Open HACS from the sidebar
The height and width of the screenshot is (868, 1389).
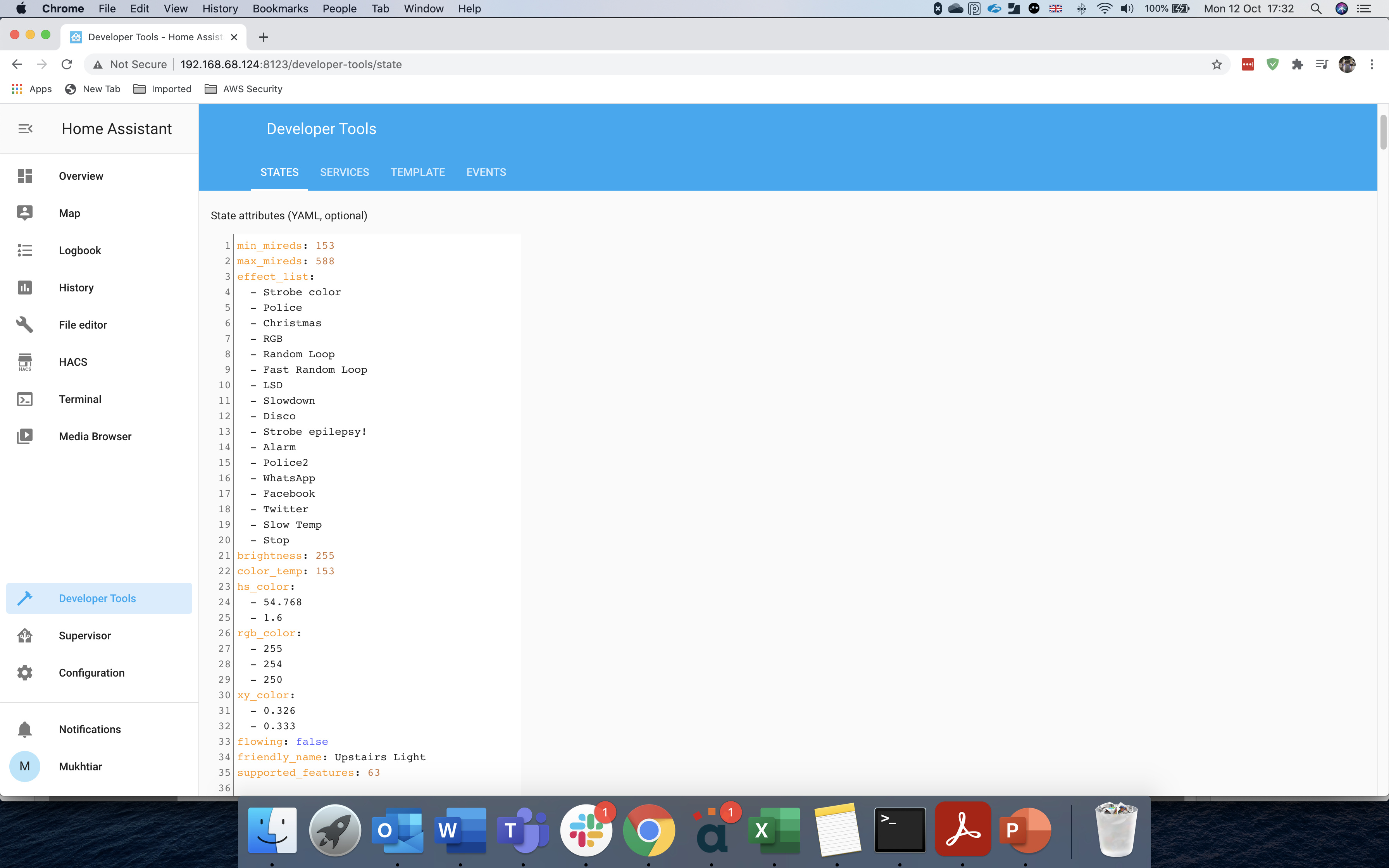[x=73, y=362]
